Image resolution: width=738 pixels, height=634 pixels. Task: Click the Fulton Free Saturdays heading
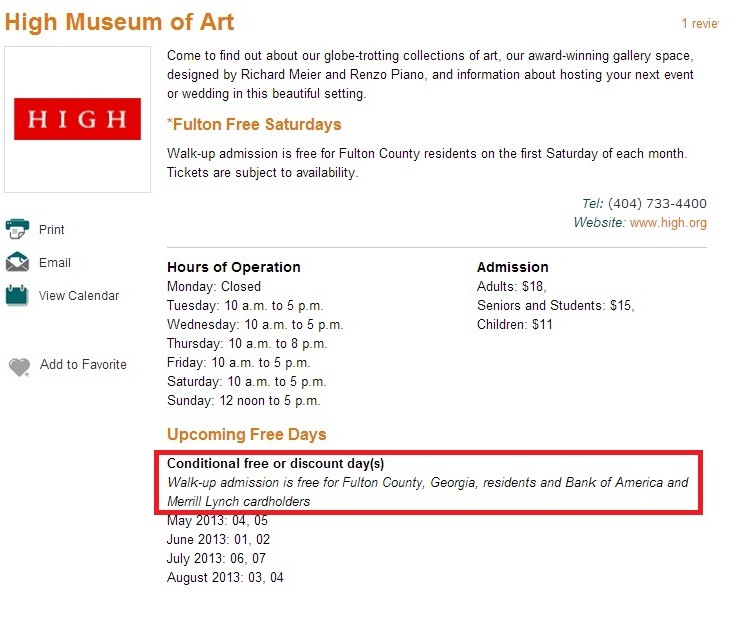pos(254,125)
